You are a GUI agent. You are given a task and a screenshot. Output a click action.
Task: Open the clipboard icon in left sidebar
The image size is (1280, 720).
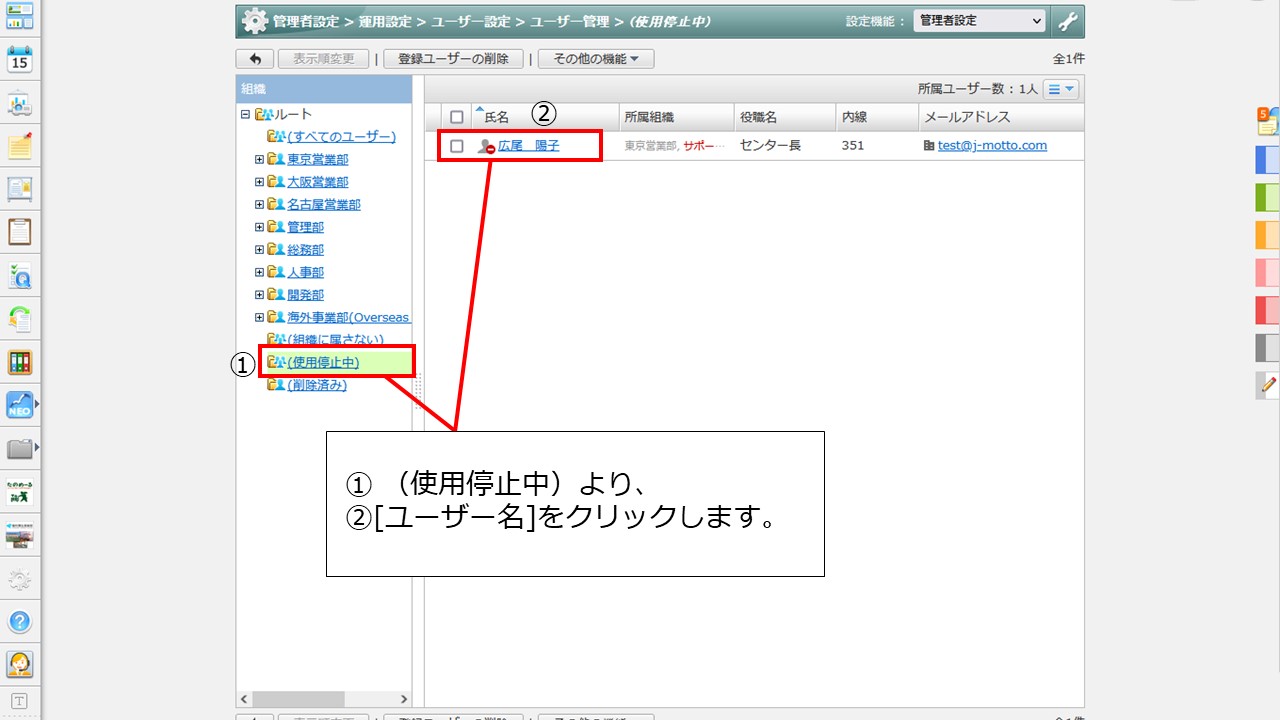20,232
